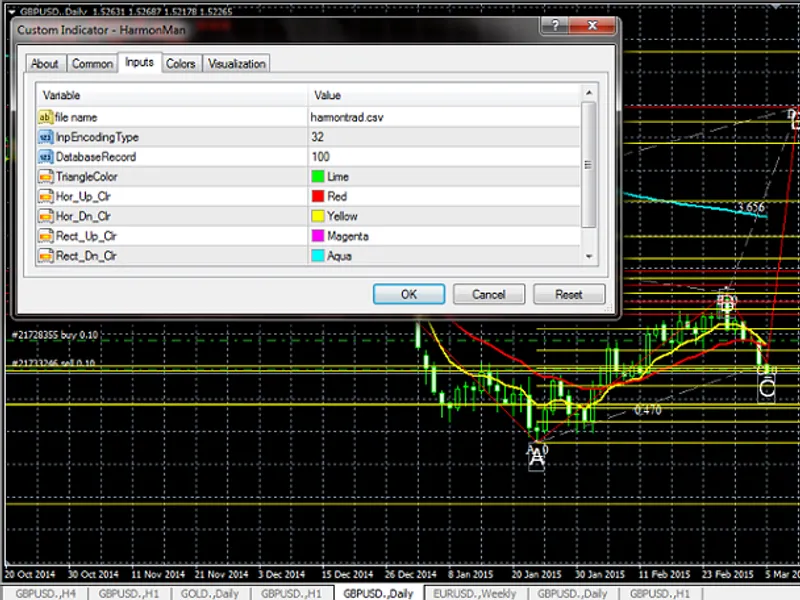Select the file name variable row
This screenshot has height=600, width=800.
[308, 117]
